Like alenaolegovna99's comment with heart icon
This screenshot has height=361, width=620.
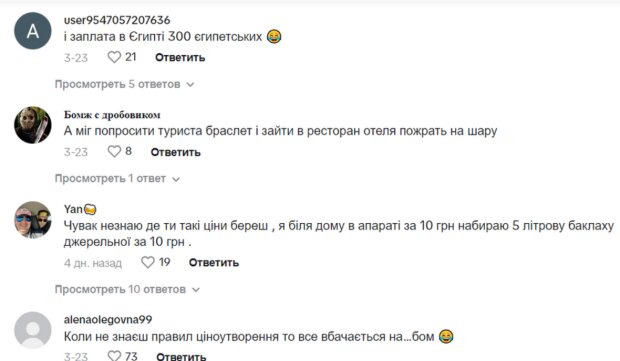click(x=114, y=355)
